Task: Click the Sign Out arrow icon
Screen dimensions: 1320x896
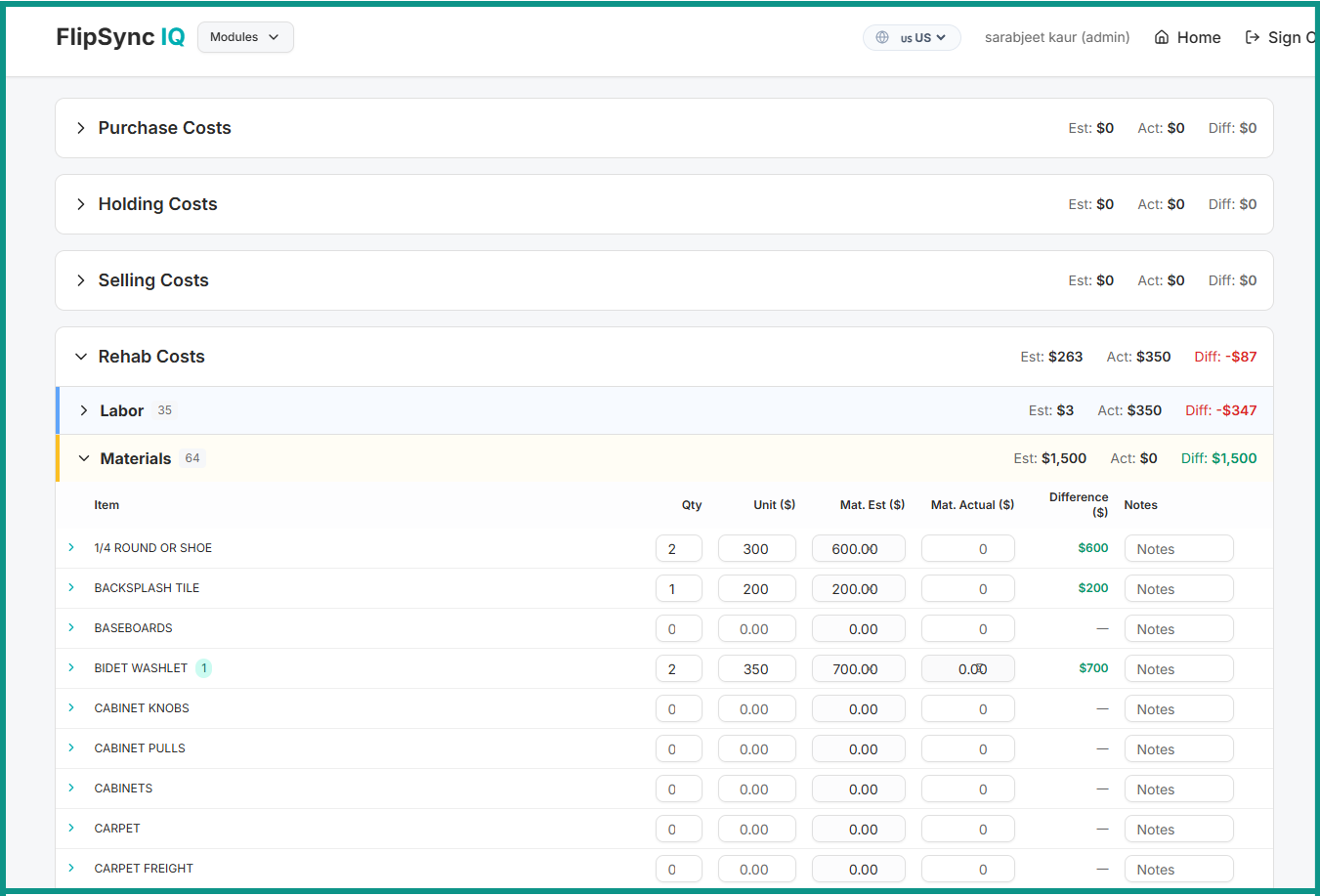Action: click(1252, 37)
